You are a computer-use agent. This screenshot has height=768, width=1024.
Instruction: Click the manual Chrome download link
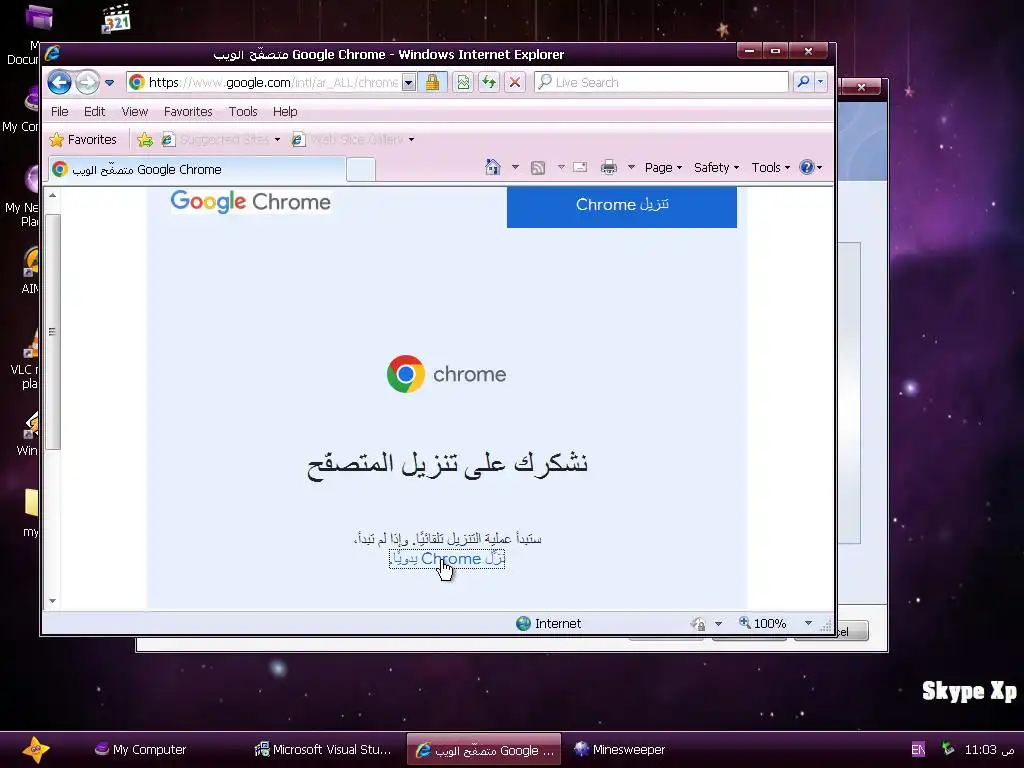[x=447, y=559]
